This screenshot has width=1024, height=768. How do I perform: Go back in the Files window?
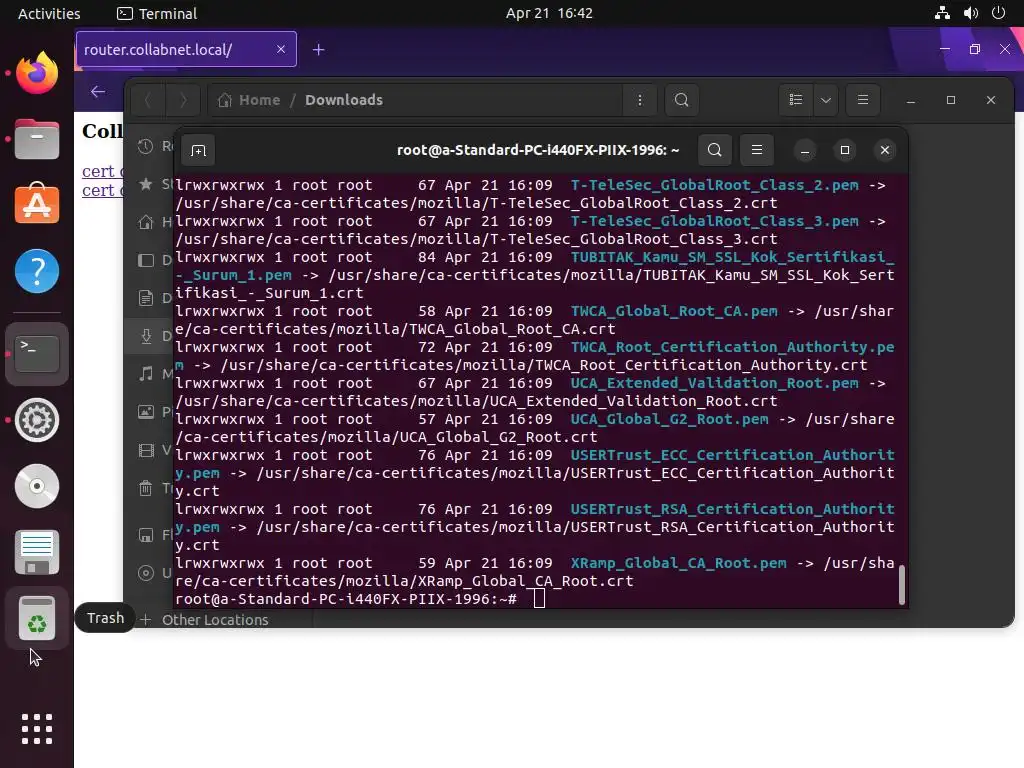point(148,100)
